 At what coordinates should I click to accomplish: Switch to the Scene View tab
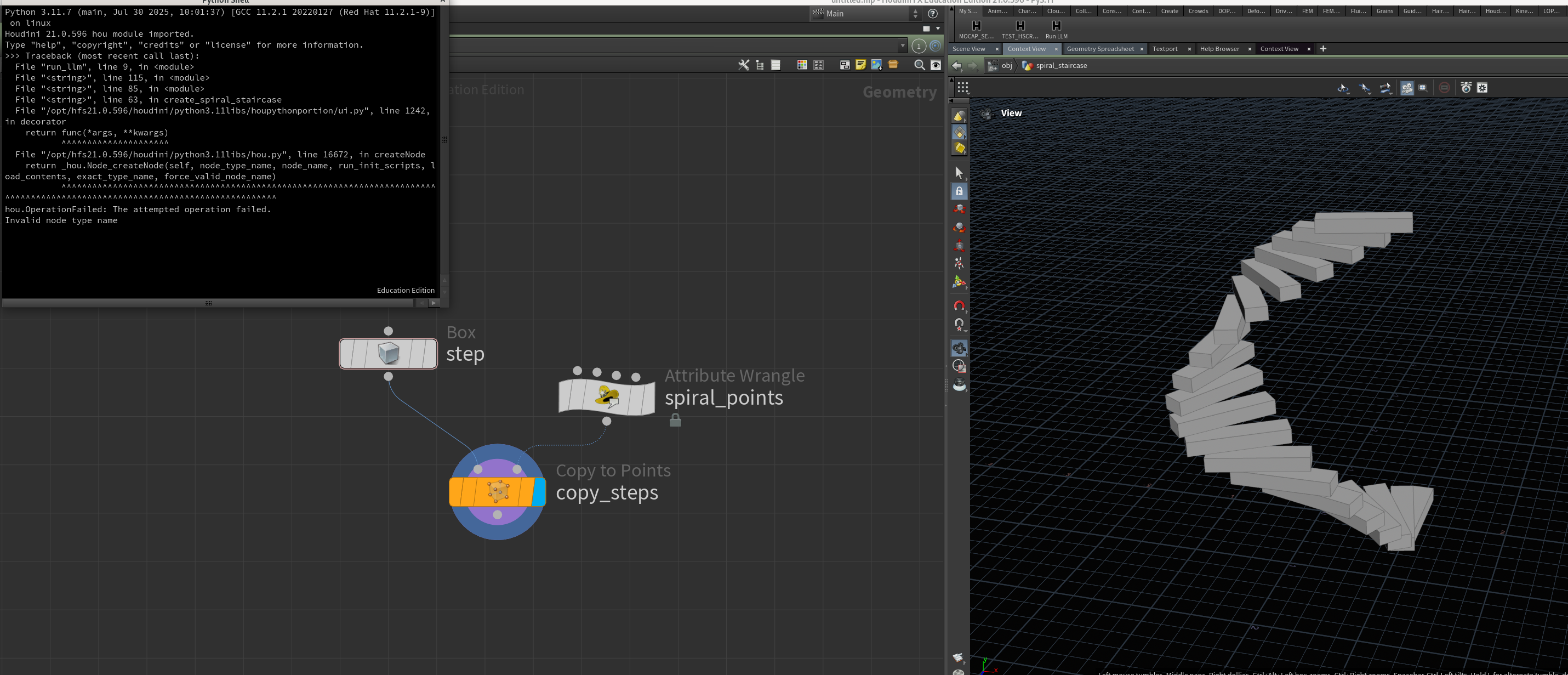click(x=968, y=49)
